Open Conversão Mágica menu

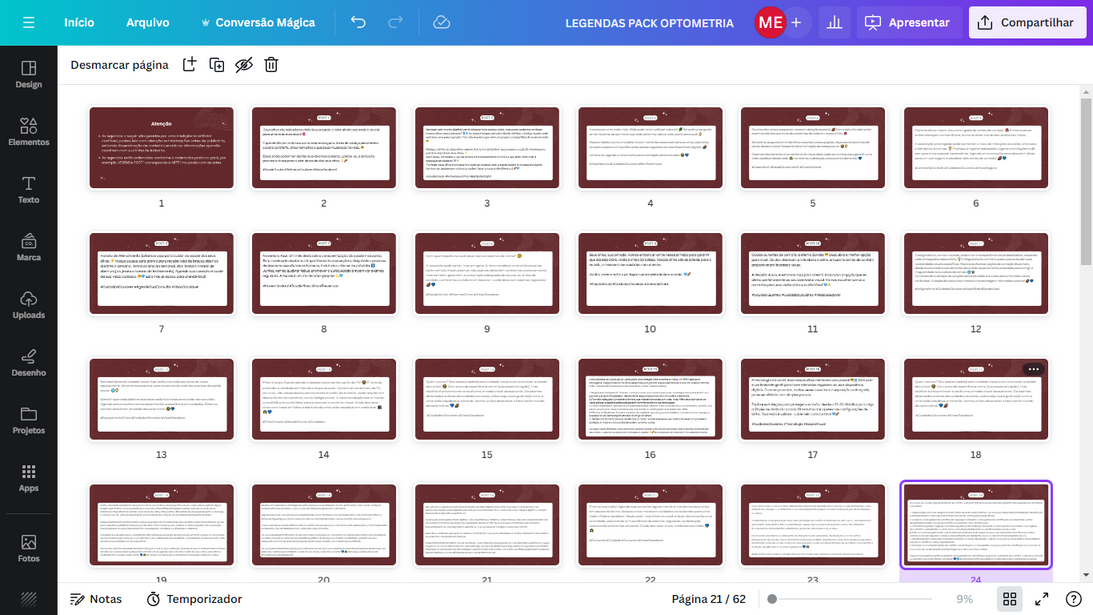(258, 22)
